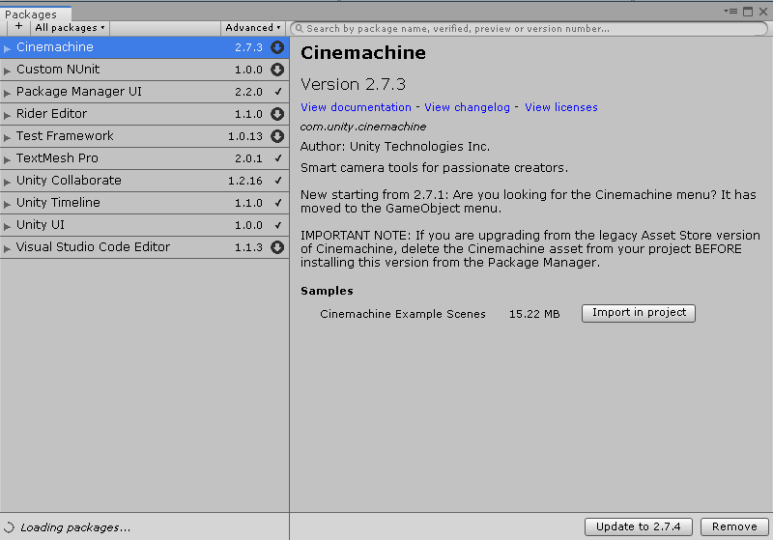Image resolution: width=773 pixels, height=540 pixels.
Task: Click the Author: Unity Technologies Inc. line
Action: point(395,147)
